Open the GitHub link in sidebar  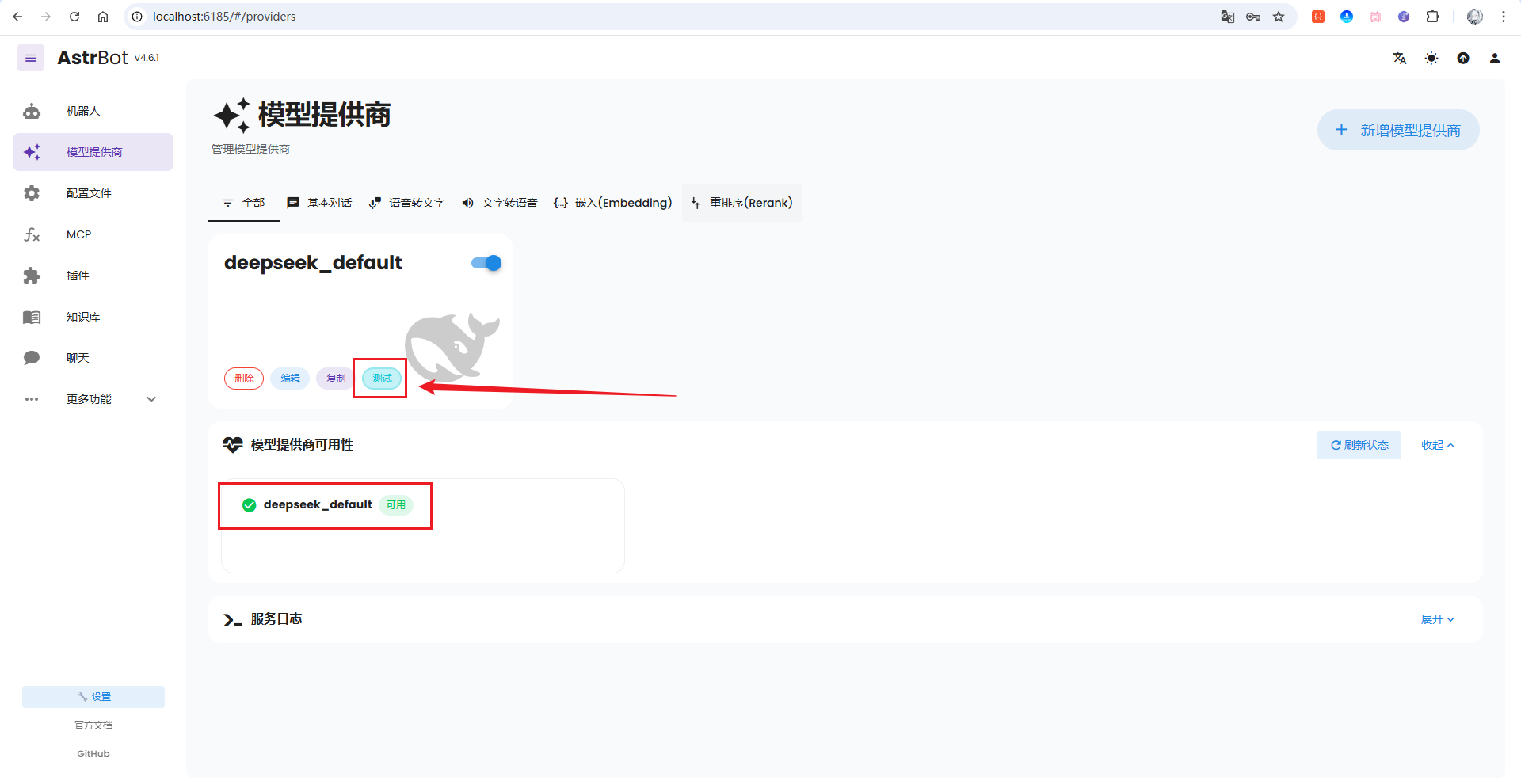[93, 754]
